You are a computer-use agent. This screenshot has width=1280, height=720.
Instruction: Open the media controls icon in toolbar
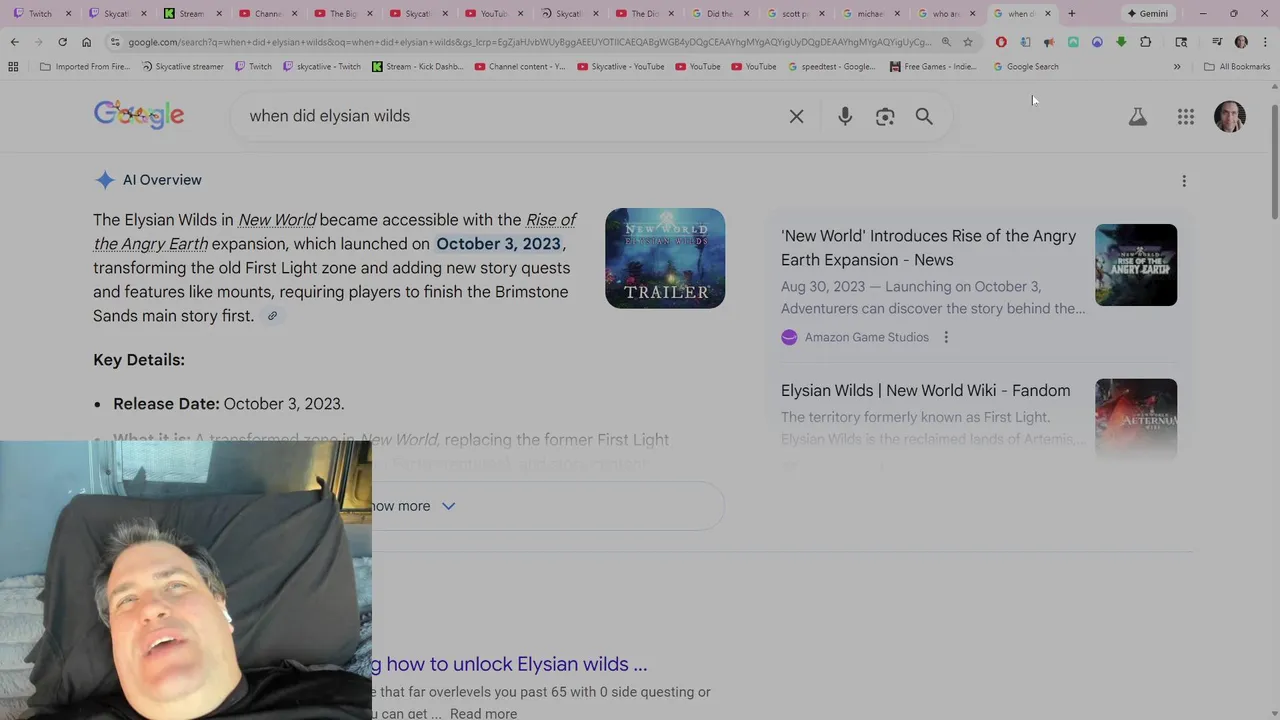coord(1217,42)
